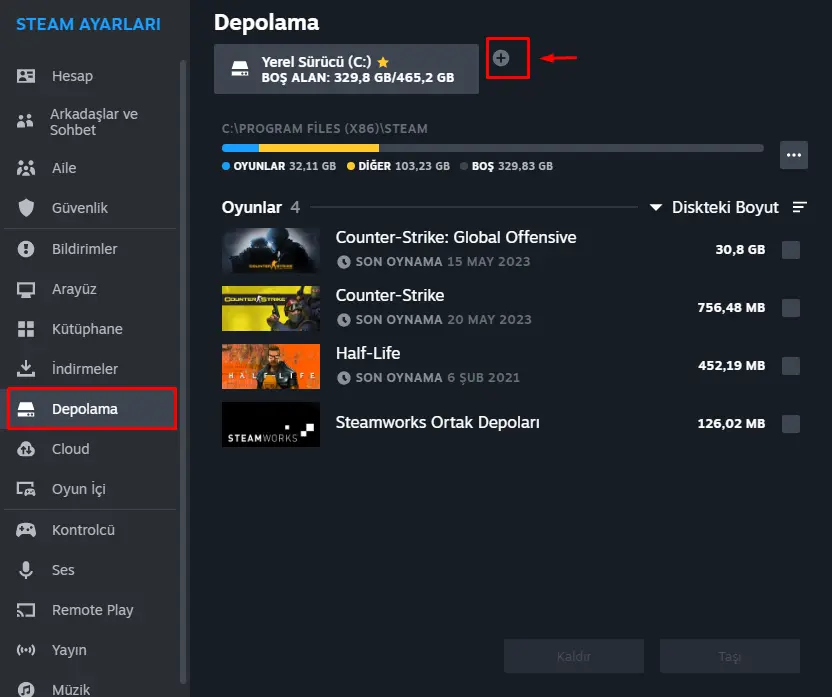Click the Müzik note icon
The image size is (832, 697).
(26, 689)
